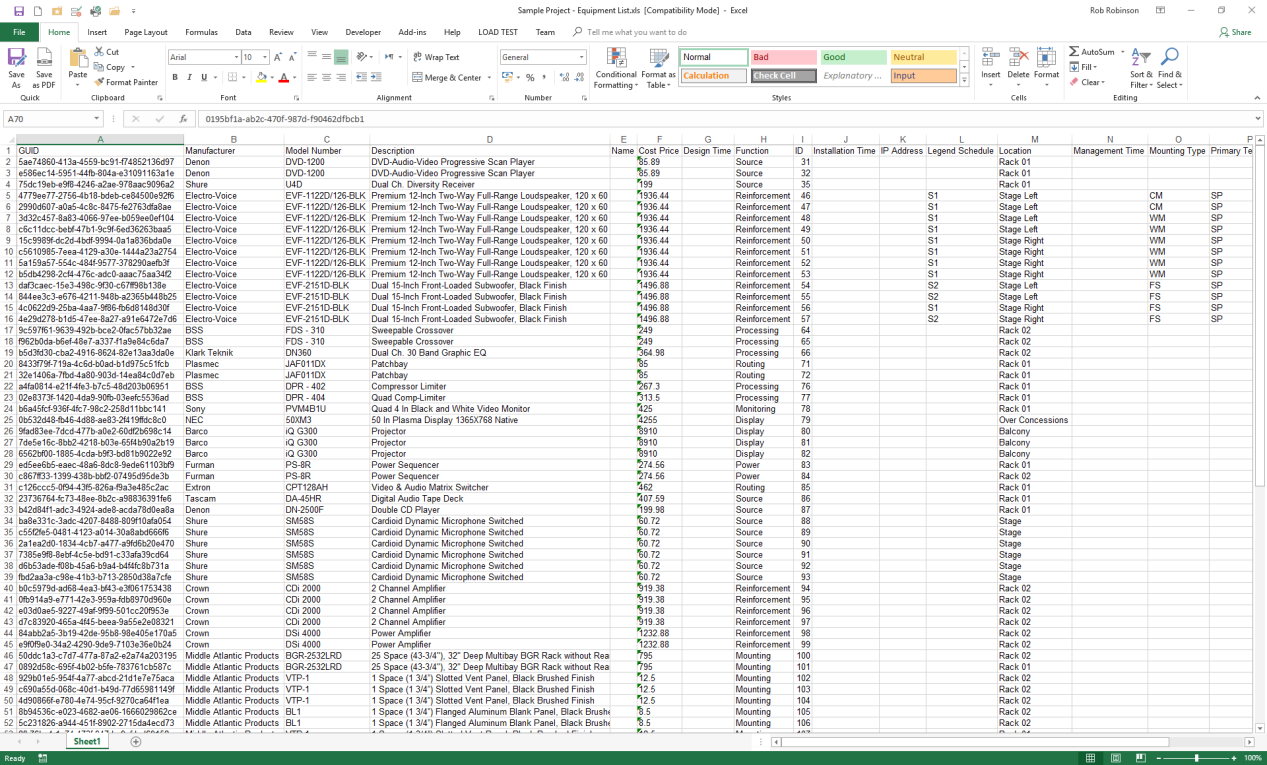This screenshot has width=1267, height=765.
Task: Click Merge & Center button
Action: [x=446, y=77]
